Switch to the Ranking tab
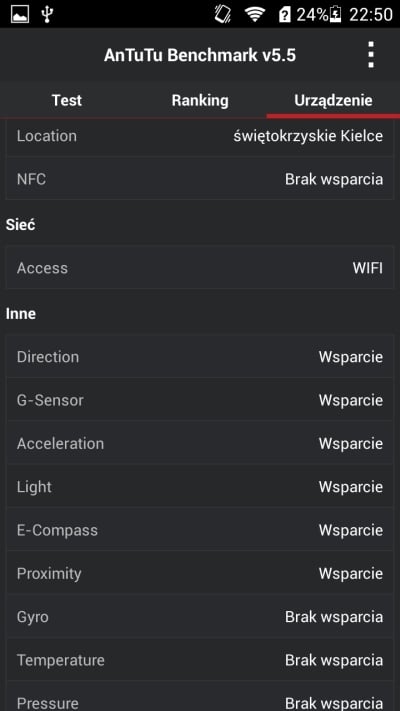 point(200,100)
